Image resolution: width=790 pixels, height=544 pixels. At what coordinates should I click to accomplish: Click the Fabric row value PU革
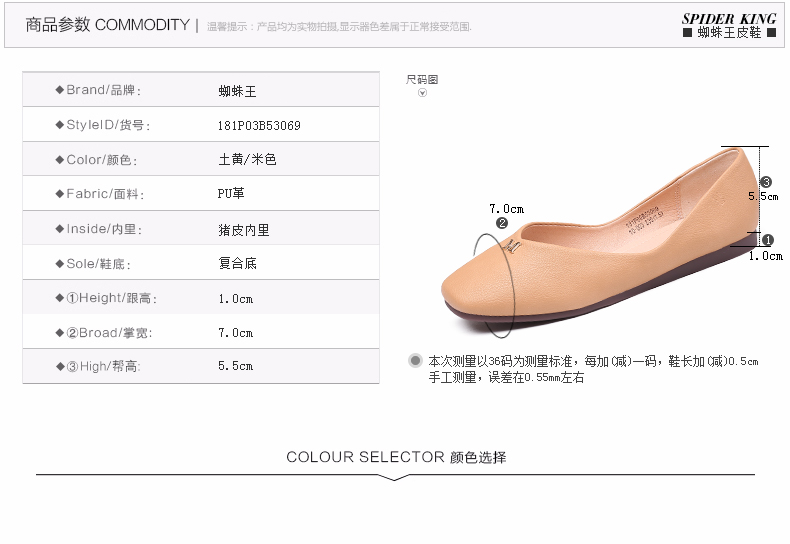[231, 193]
